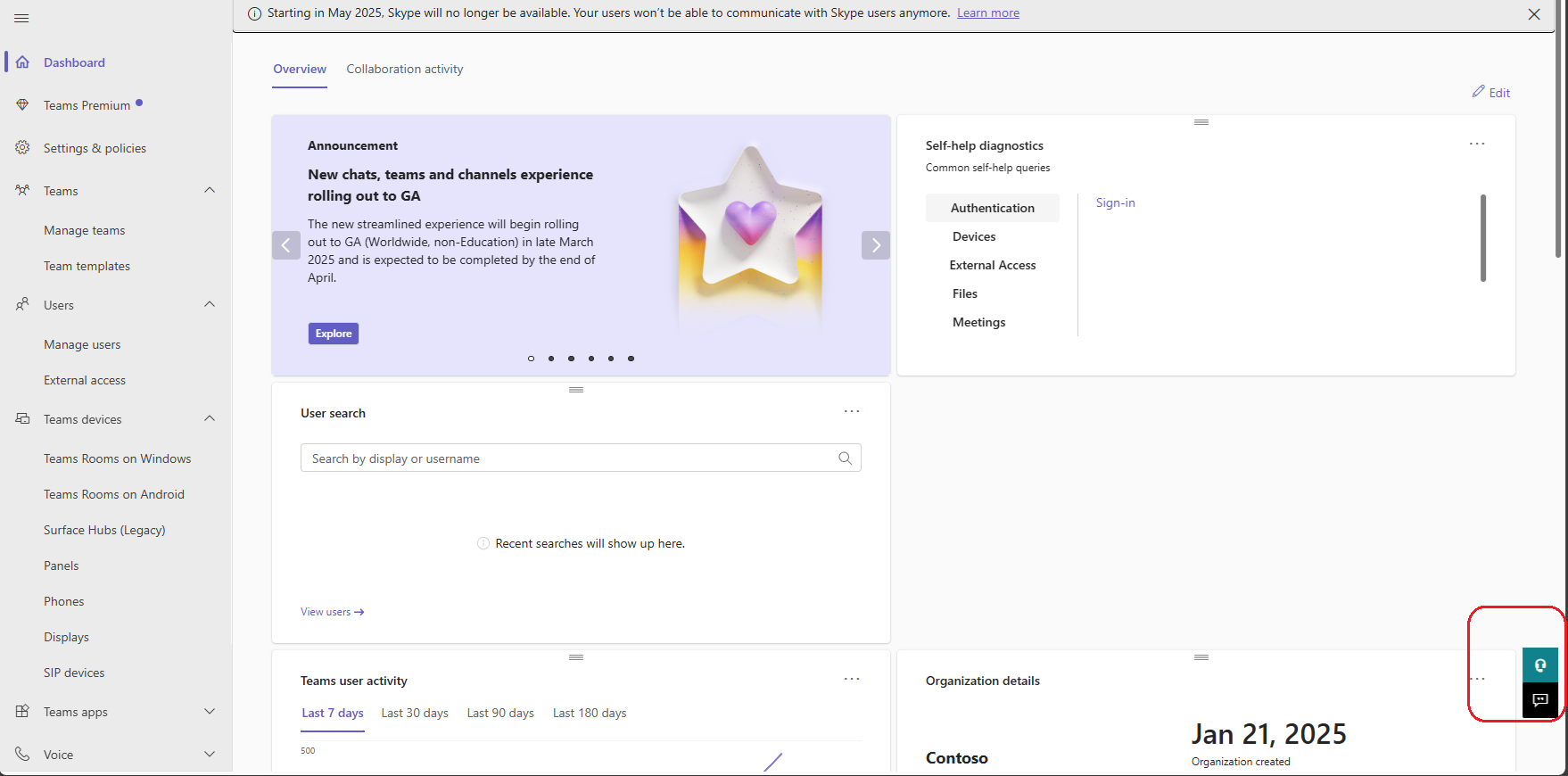Open Teams user activity more options

coord(852,679)
